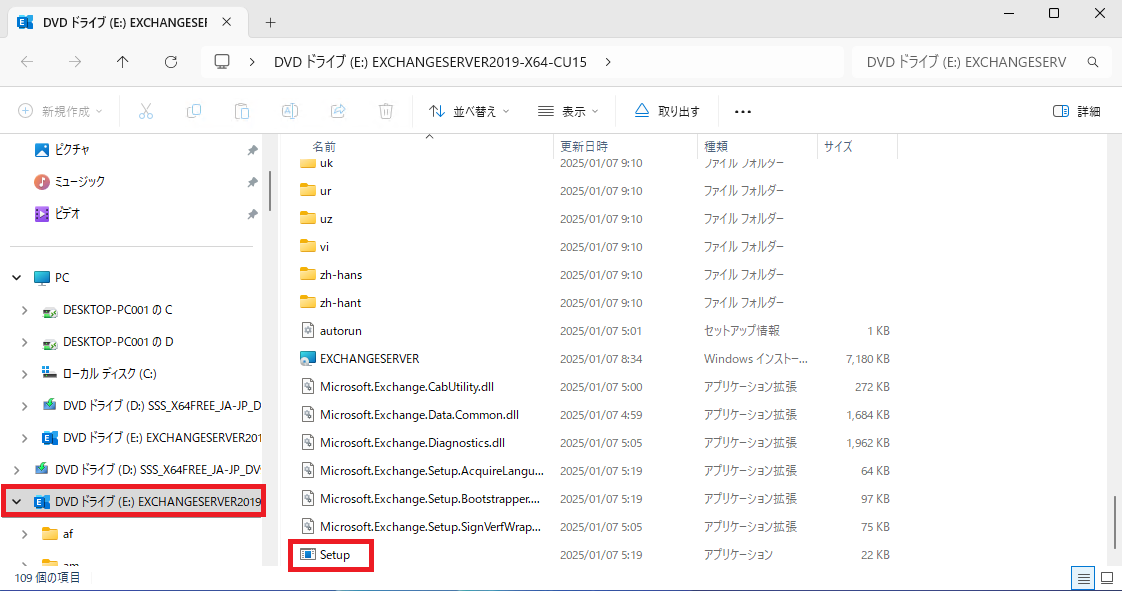This screenshot has width=1122, height=591.
Task: Select the zh-hans folder icon
Action: pos(308,274)
